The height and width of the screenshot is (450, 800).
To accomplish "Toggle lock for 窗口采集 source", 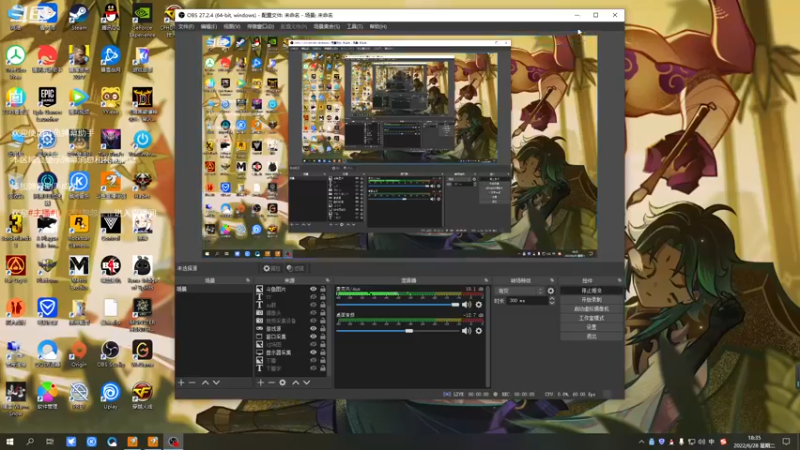I will pyautogui.click(x=322, y=337).
